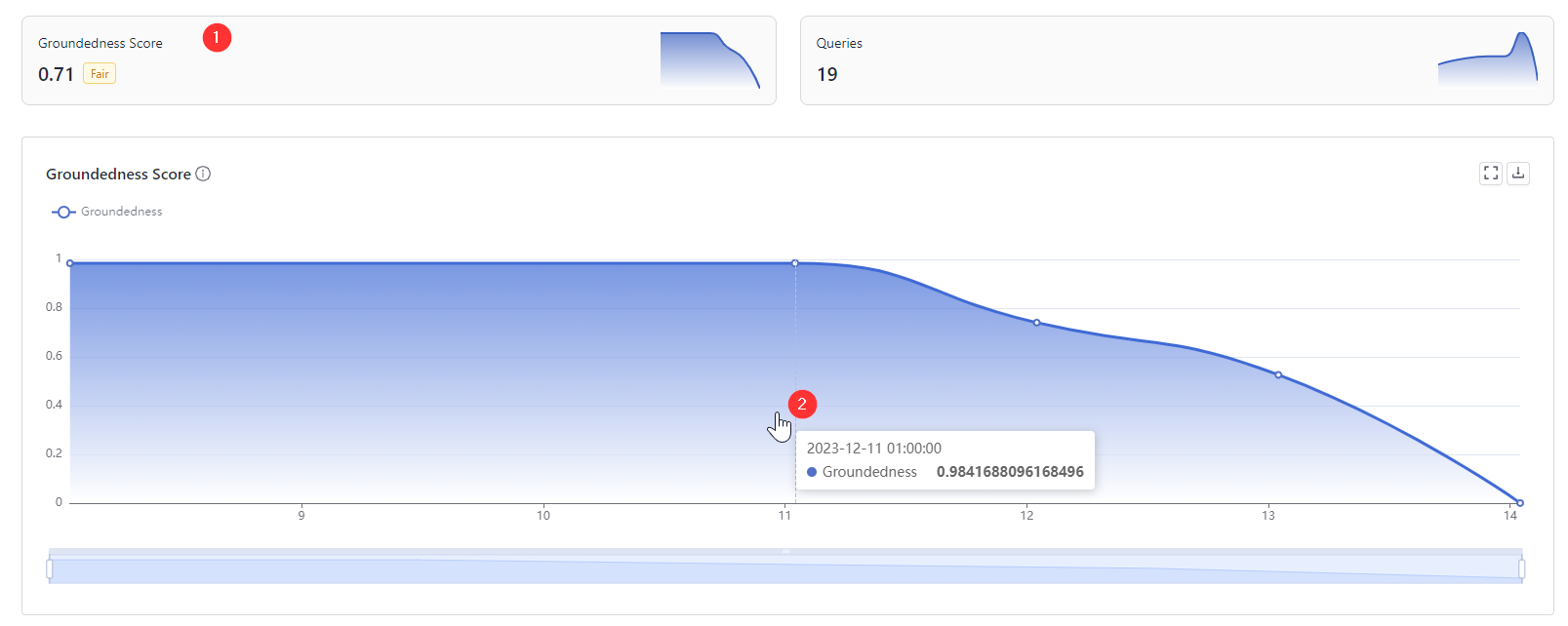
Task: Select the last data point at 14
Action: tap(1519, 503)
